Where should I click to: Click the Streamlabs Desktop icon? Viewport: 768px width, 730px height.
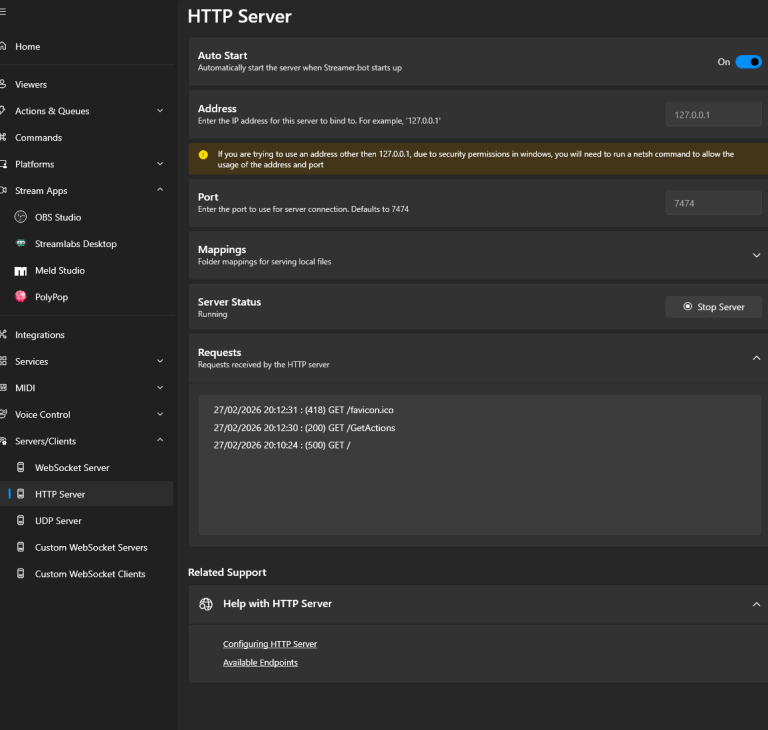[x=21, y=244]
